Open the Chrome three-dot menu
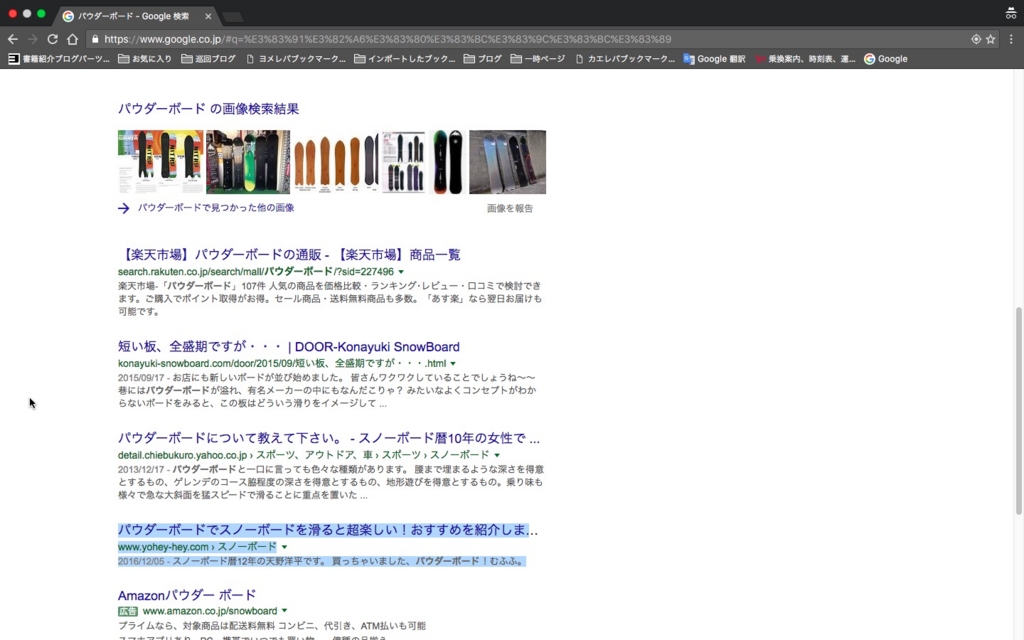 click(1011, 39)
